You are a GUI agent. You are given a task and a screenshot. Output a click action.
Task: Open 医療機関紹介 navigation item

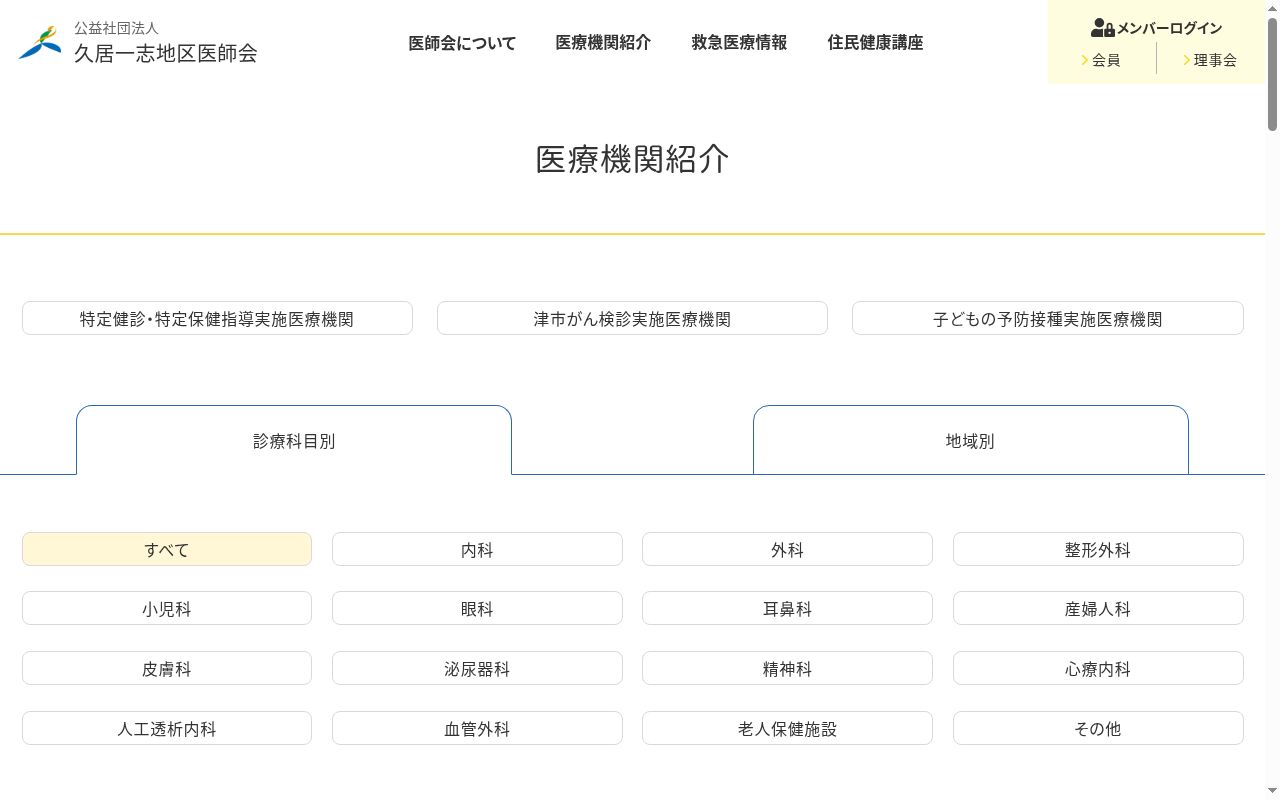click(603, 43)
